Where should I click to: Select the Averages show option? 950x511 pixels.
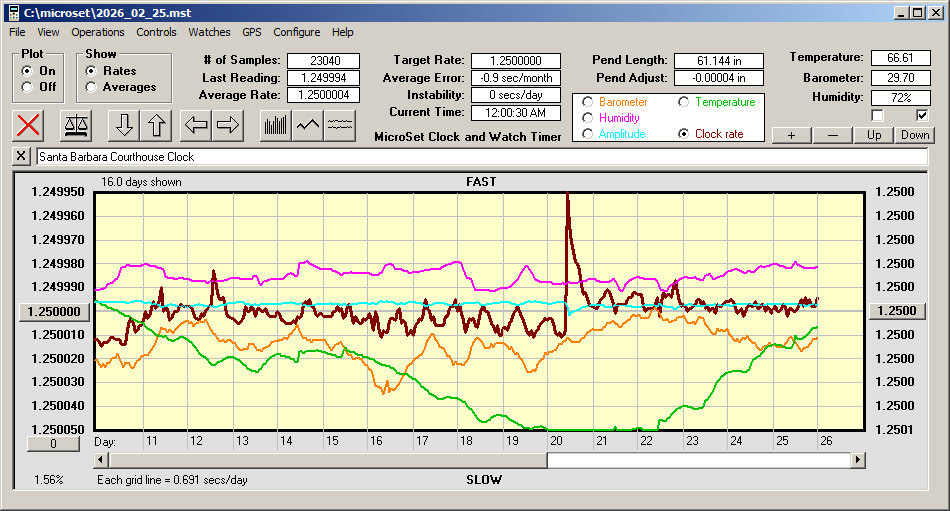(x=91, y=87)
